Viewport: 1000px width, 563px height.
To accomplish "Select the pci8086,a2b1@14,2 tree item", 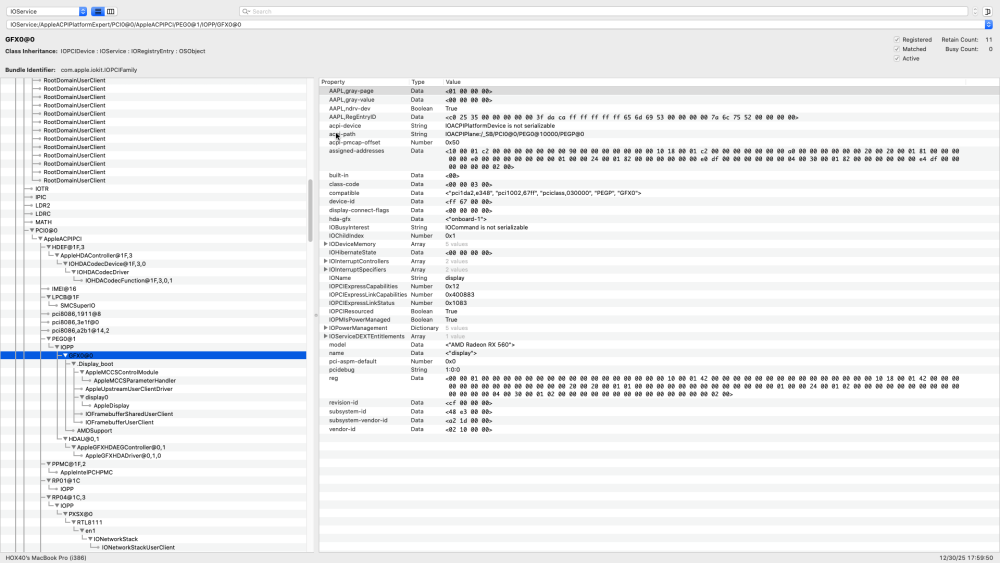I will click(x=80, y=331).
